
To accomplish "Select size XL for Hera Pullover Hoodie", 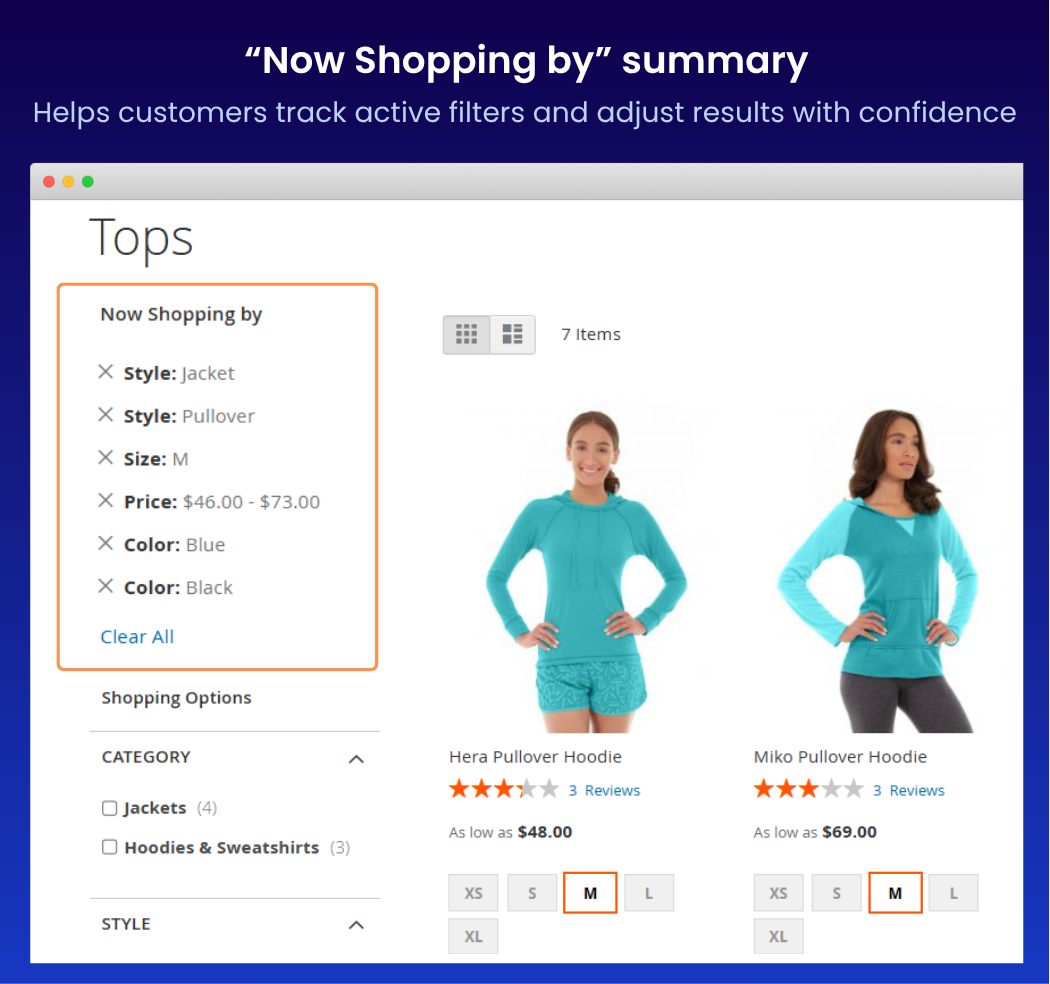I will 473,936.
